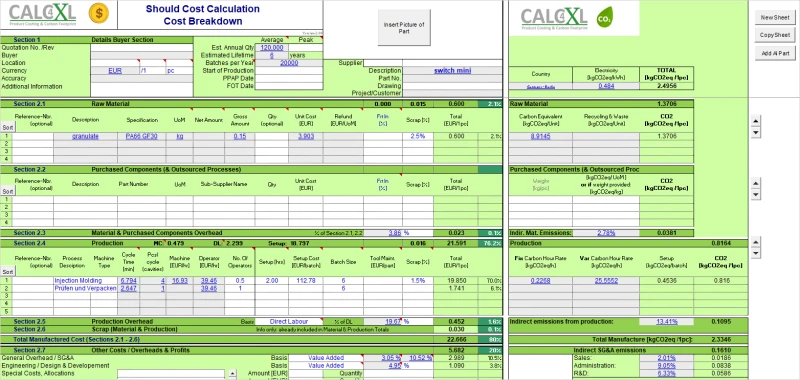The height and width of the screenshot is (380, 800).
Task: Click up arrow spinner beside Raw Material
Action: click(756, 121)
